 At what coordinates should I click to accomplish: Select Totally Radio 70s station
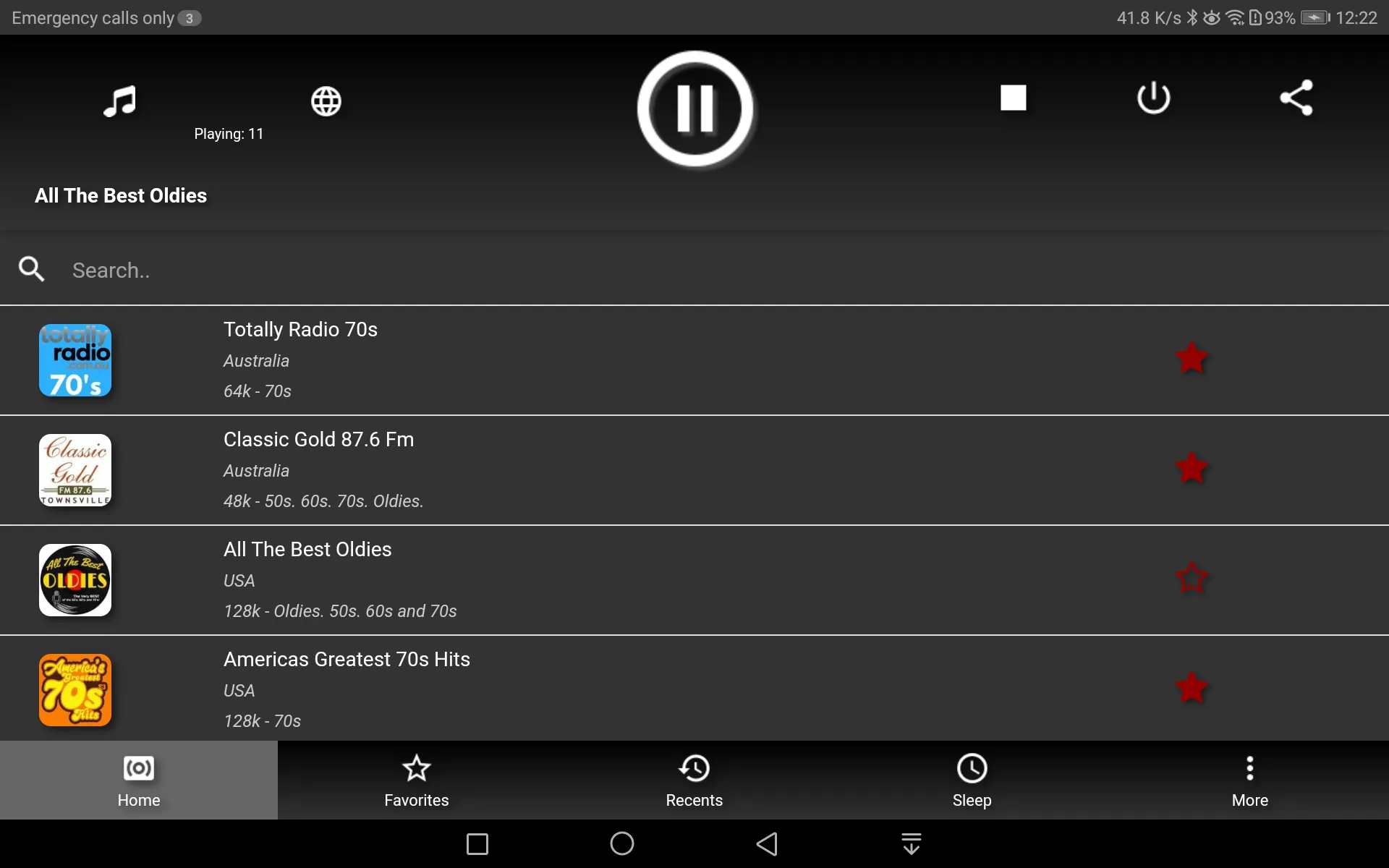(x=694, y=359)
